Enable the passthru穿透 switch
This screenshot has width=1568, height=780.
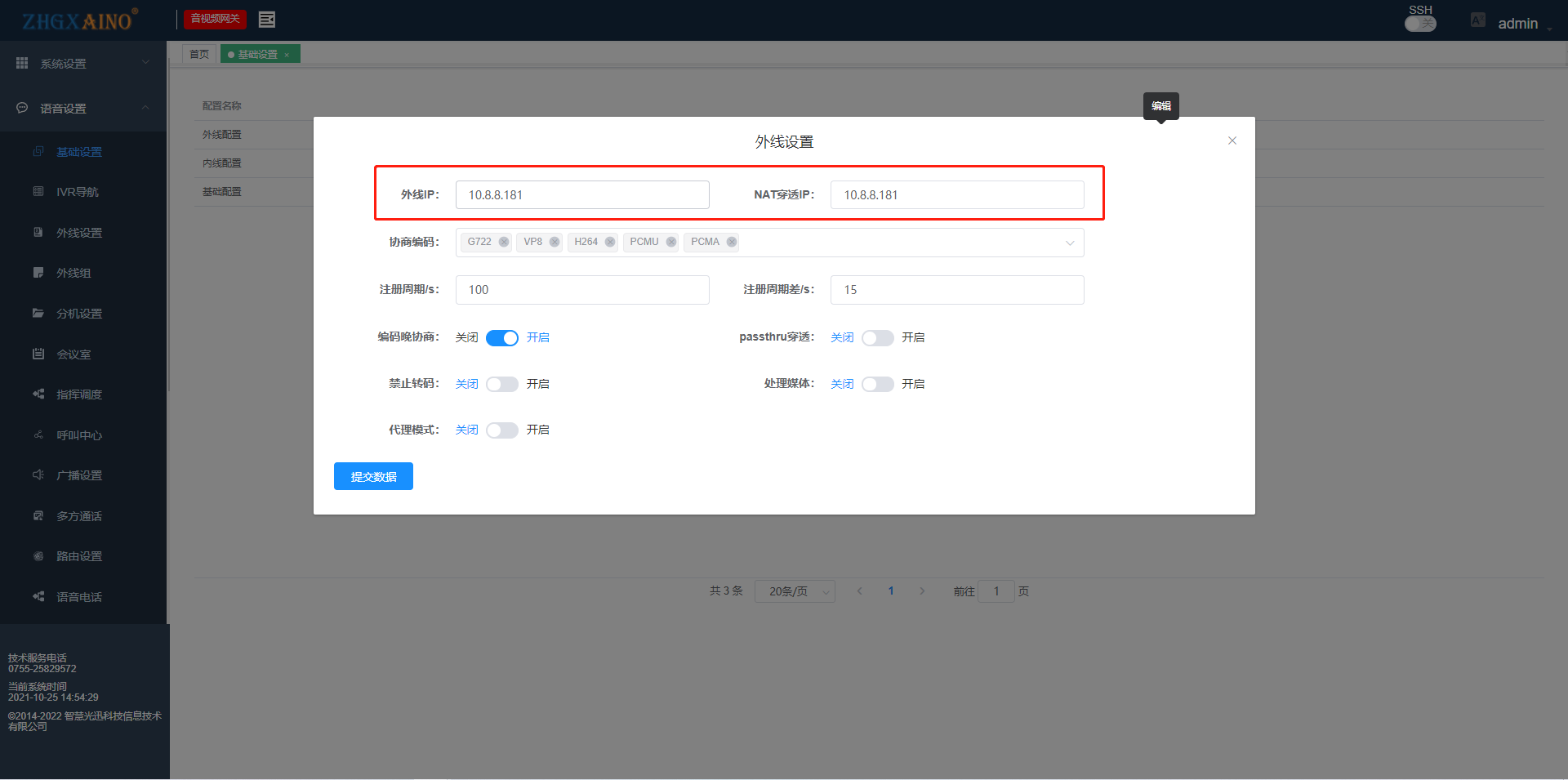coord(877,338)
